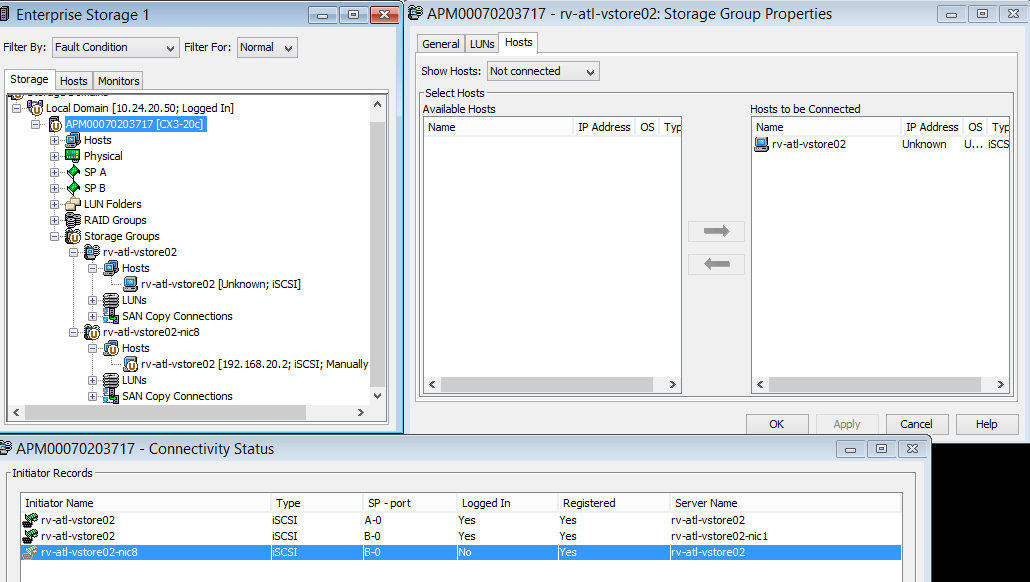Select rv-atl-vstore02 [192.168.20.2; iSCSI] tree item
1030x582 pixels.
click(x=254, y=364)
